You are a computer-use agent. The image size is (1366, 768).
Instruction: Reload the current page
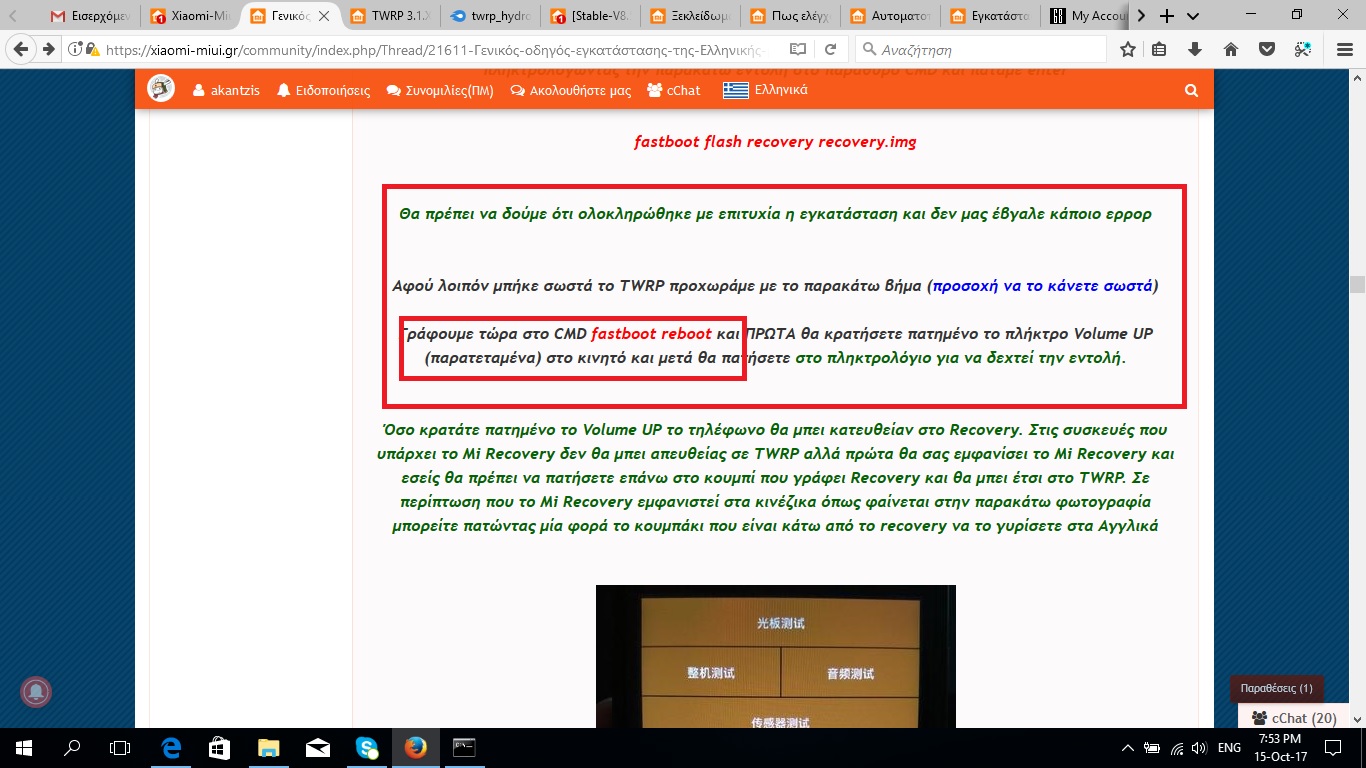pyautogui.click(x=830, y=49)
